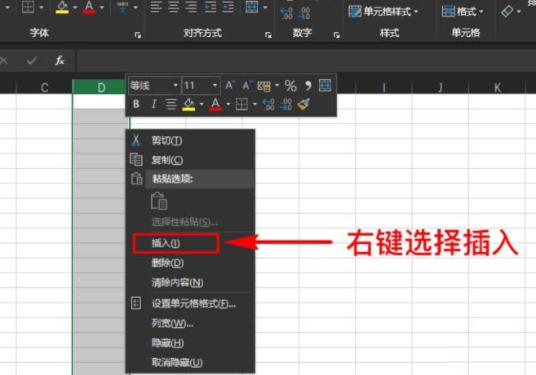Click the ribbon phonetic guide icon
536x375 pixels.
123,7
